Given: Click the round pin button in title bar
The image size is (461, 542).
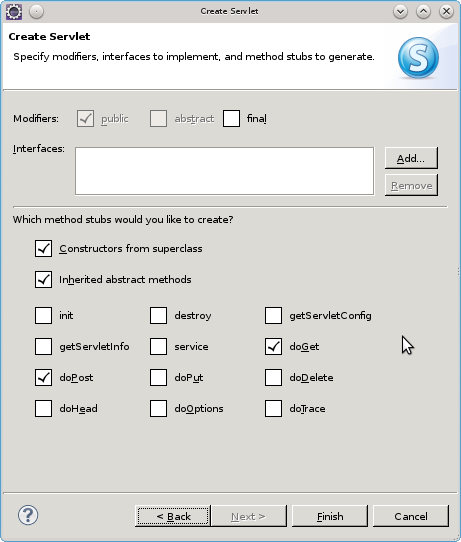Looking at the screenshot, I should click(x=36, y=11).
